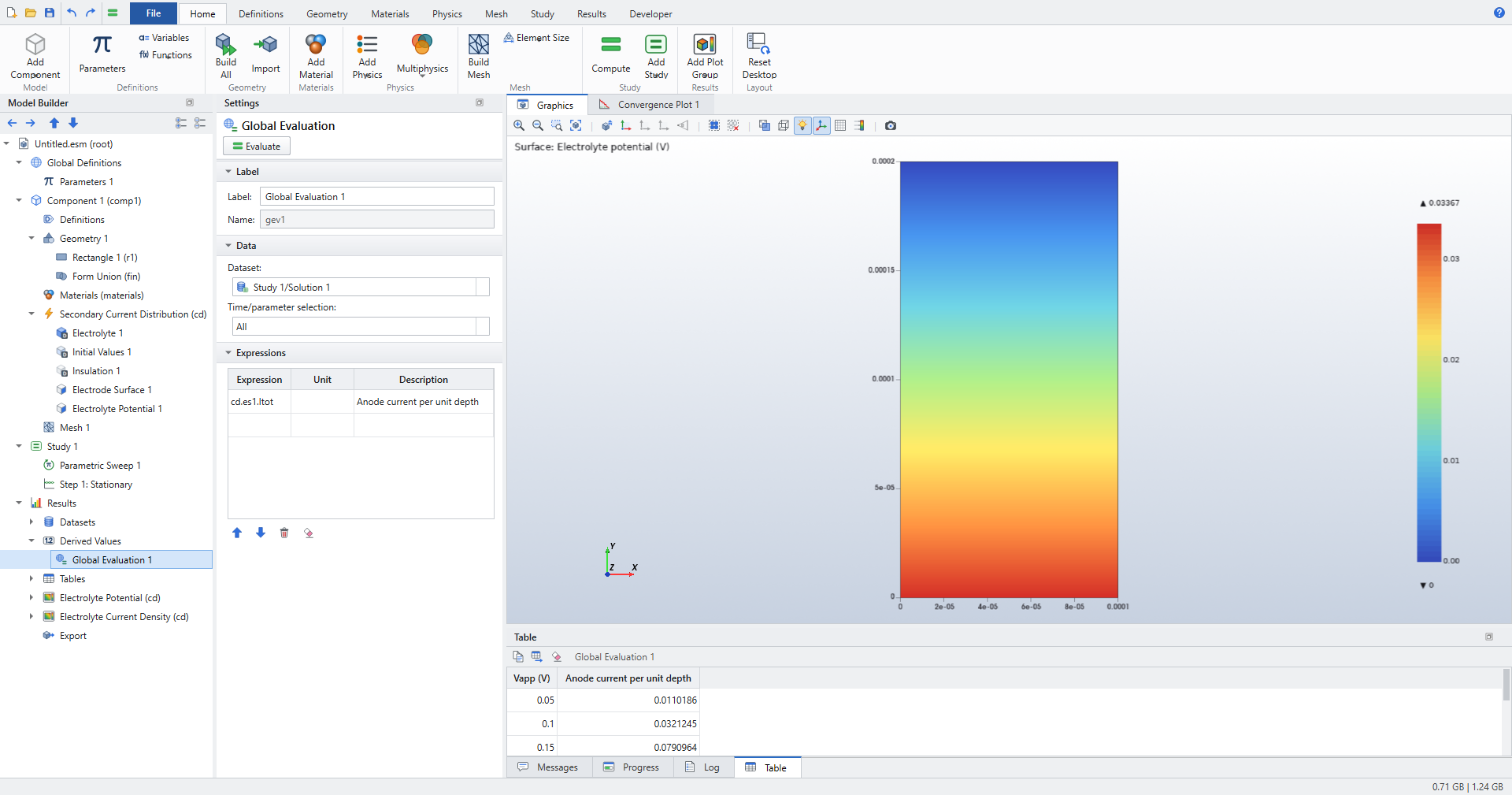This screenshot has width=1512, height=795.
Task: Move expression row up with blue arrow
Action: (237, 533)
